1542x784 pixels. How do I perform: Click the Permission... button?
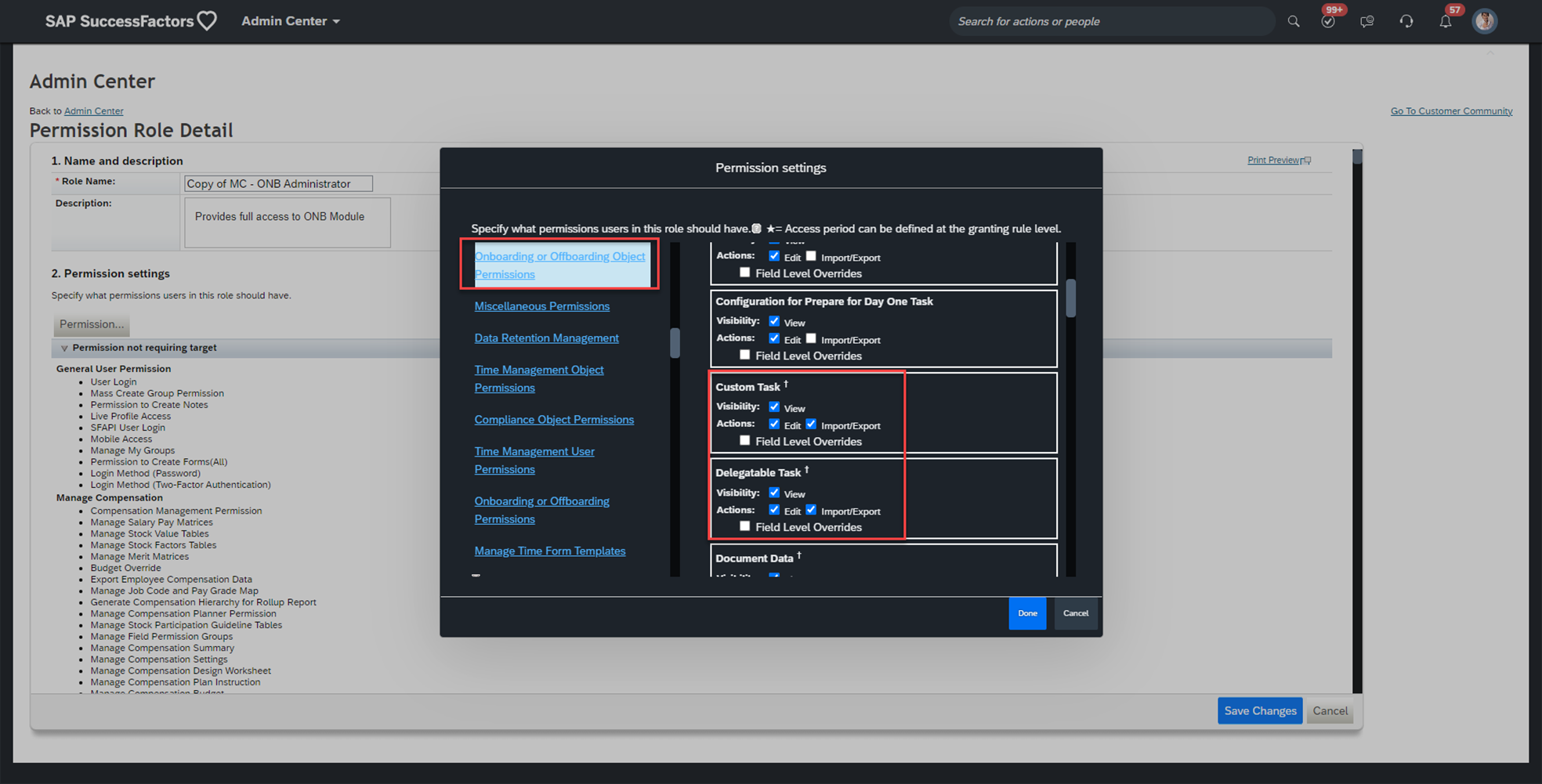click(x=91, y=323)
